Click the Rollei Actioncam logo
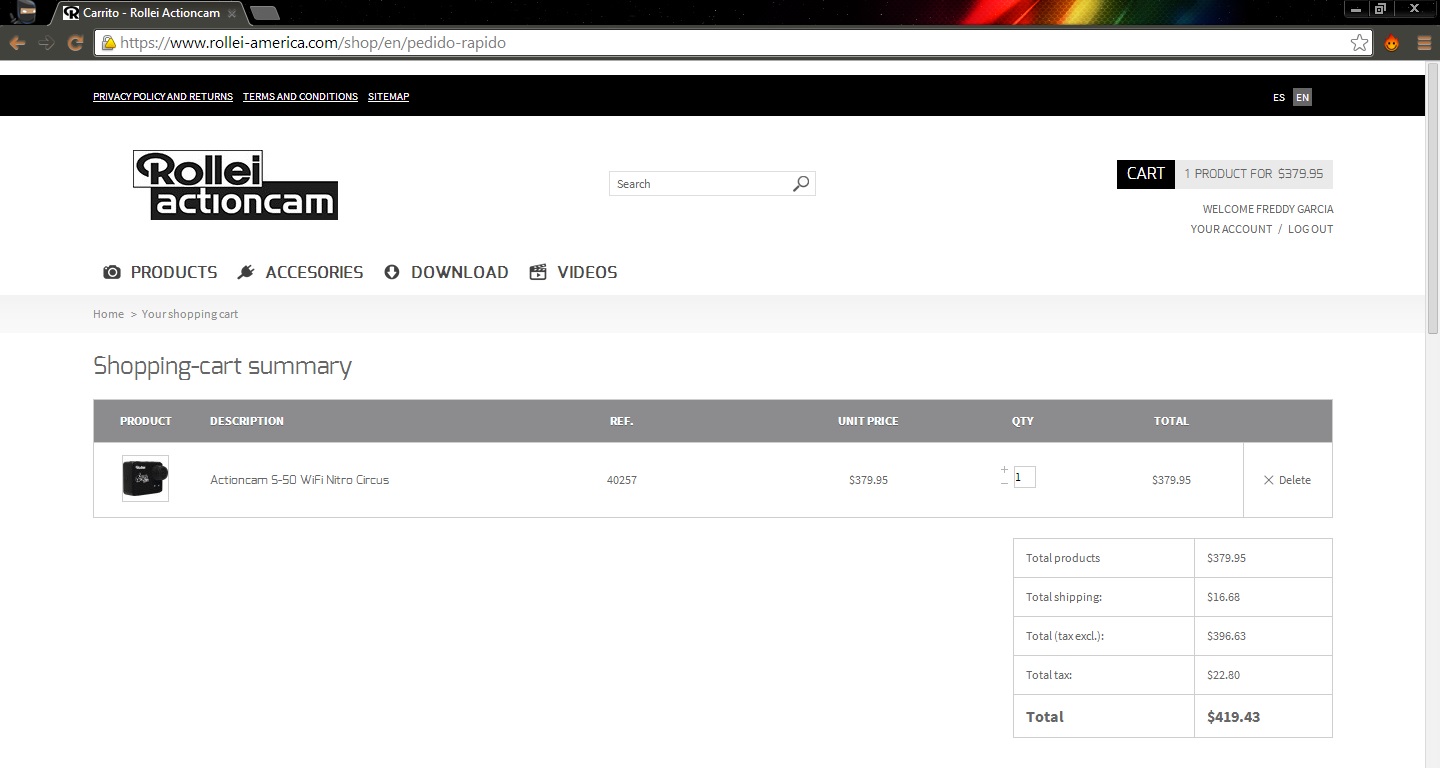This screenshot has height=768, width=1440. click(235, 185)
